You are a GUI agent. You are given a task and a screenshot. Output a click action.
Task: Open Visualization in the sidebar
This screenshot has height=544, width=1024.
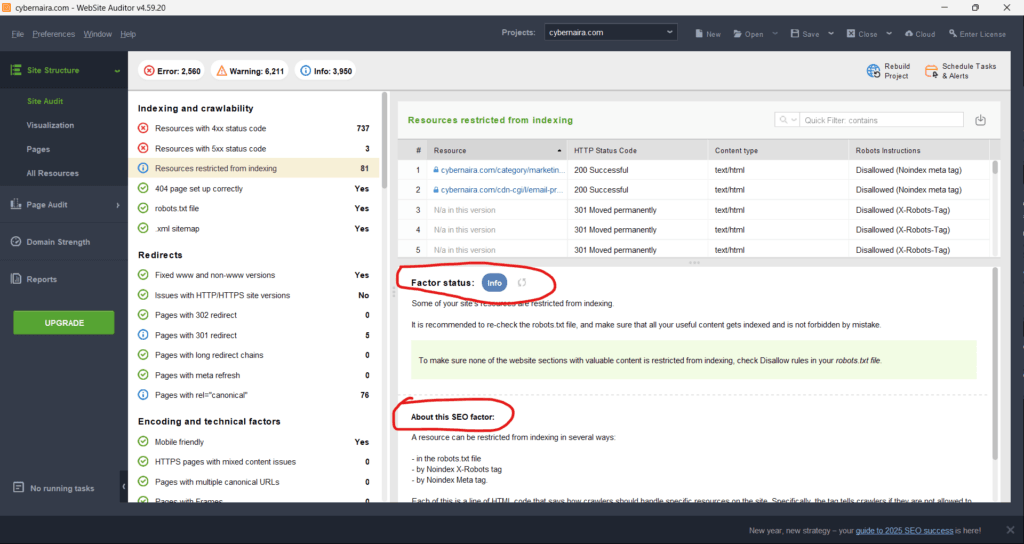[x=50, y=125]
